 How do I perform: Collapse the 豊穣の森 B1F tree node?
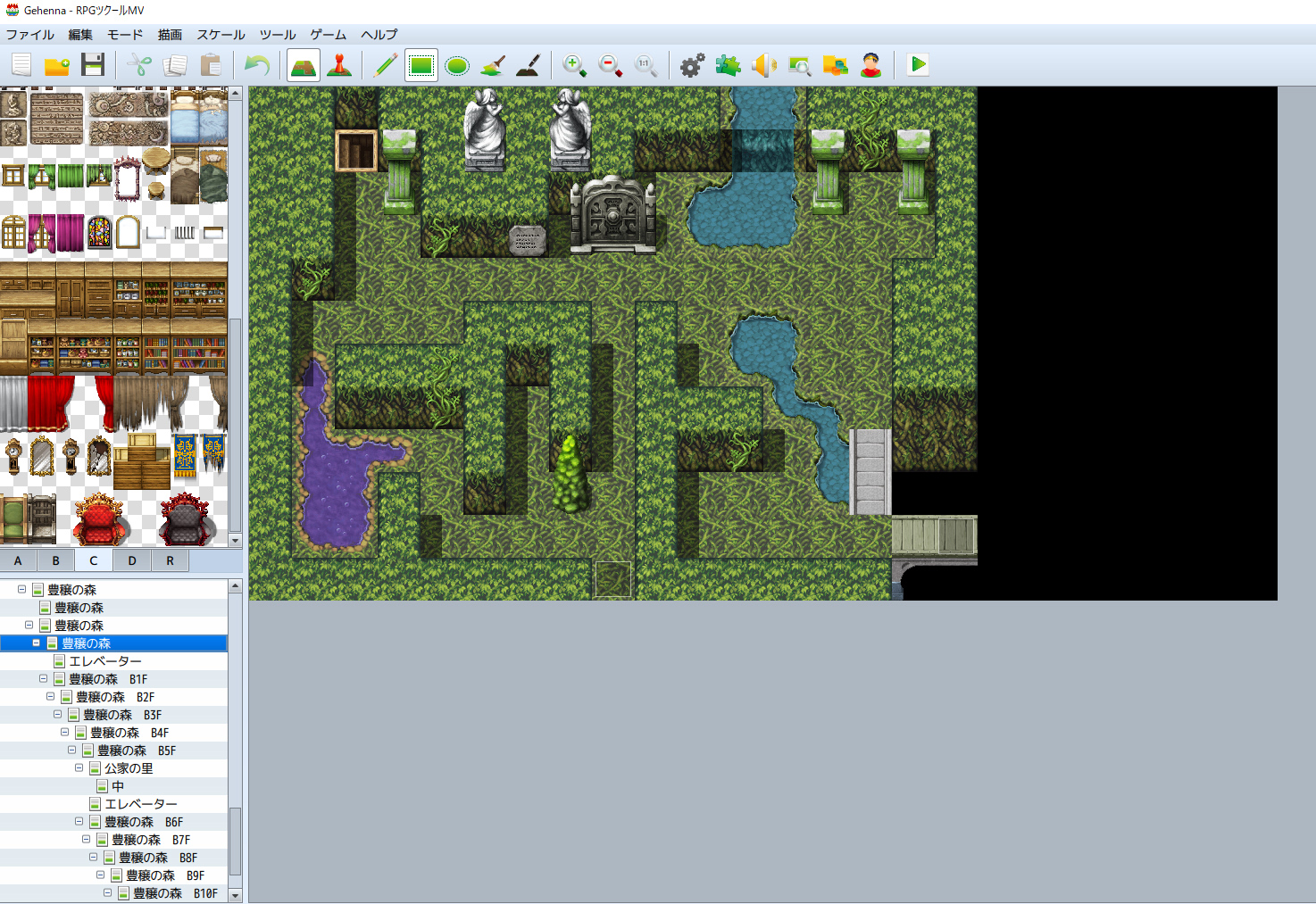click(x=43, y=678)
